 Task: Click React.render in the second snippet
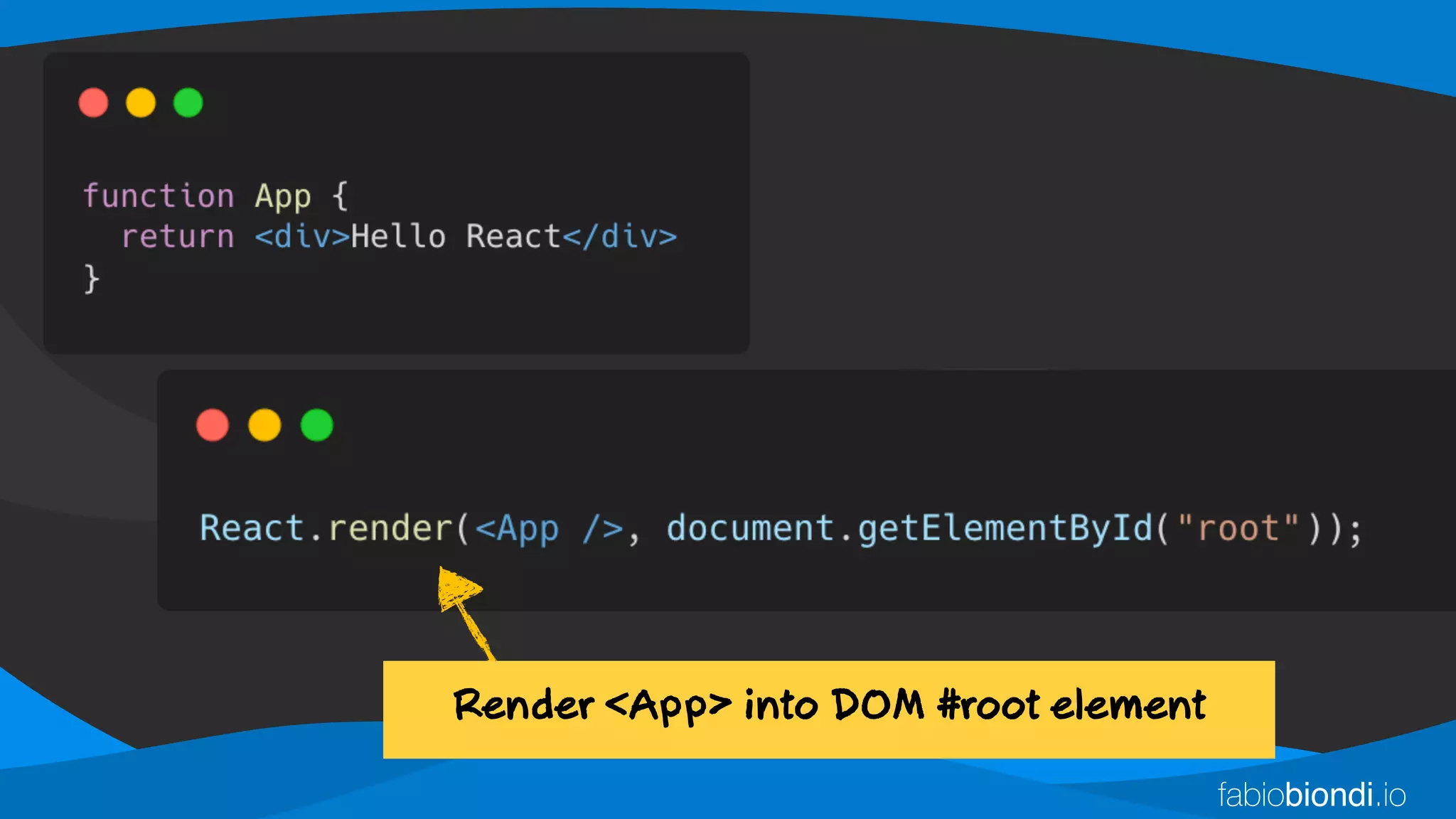pos(326,529)
